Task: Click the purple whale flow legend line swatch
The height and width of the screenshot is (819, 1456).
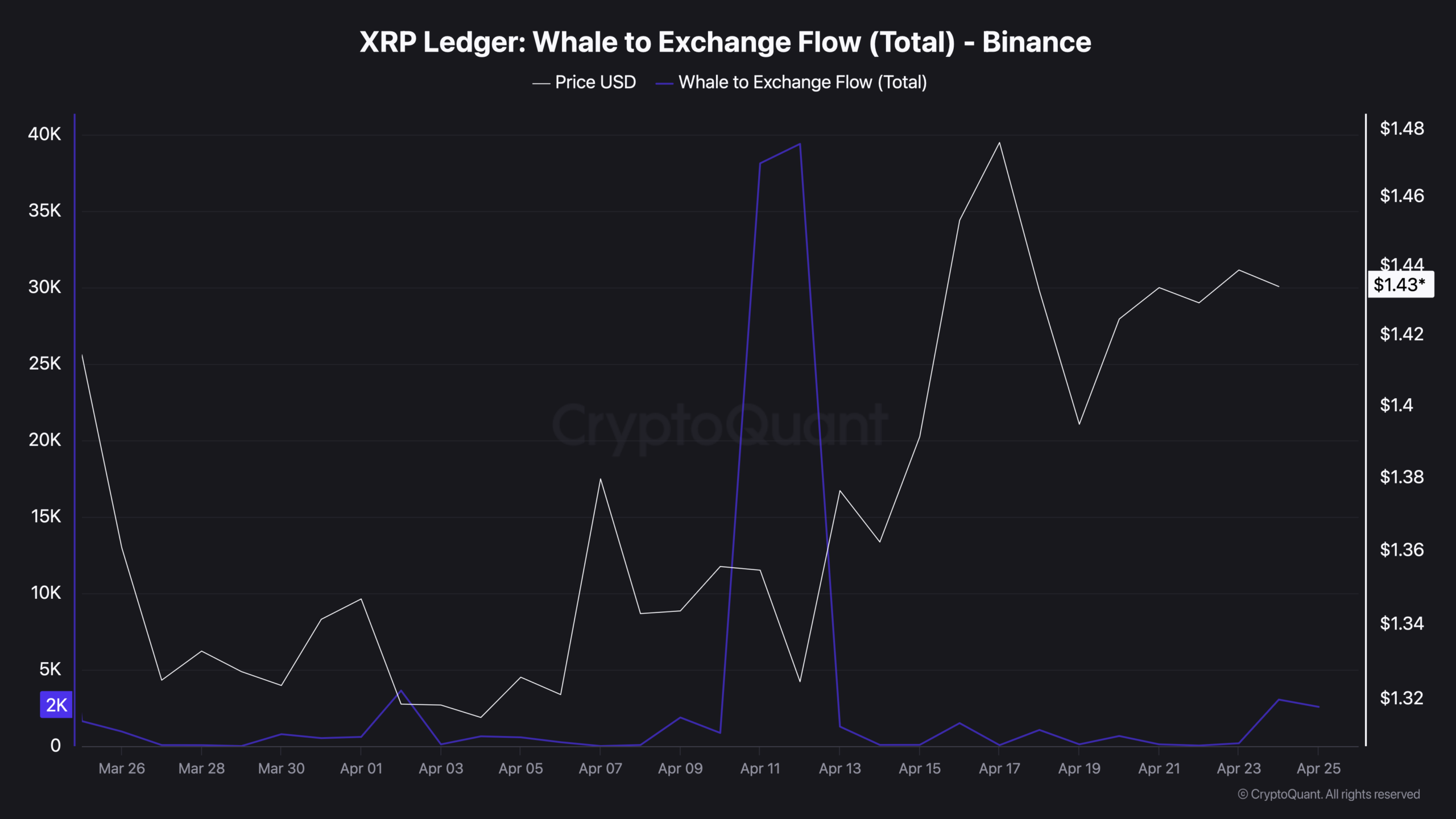Action: click(x=664, y=84)
